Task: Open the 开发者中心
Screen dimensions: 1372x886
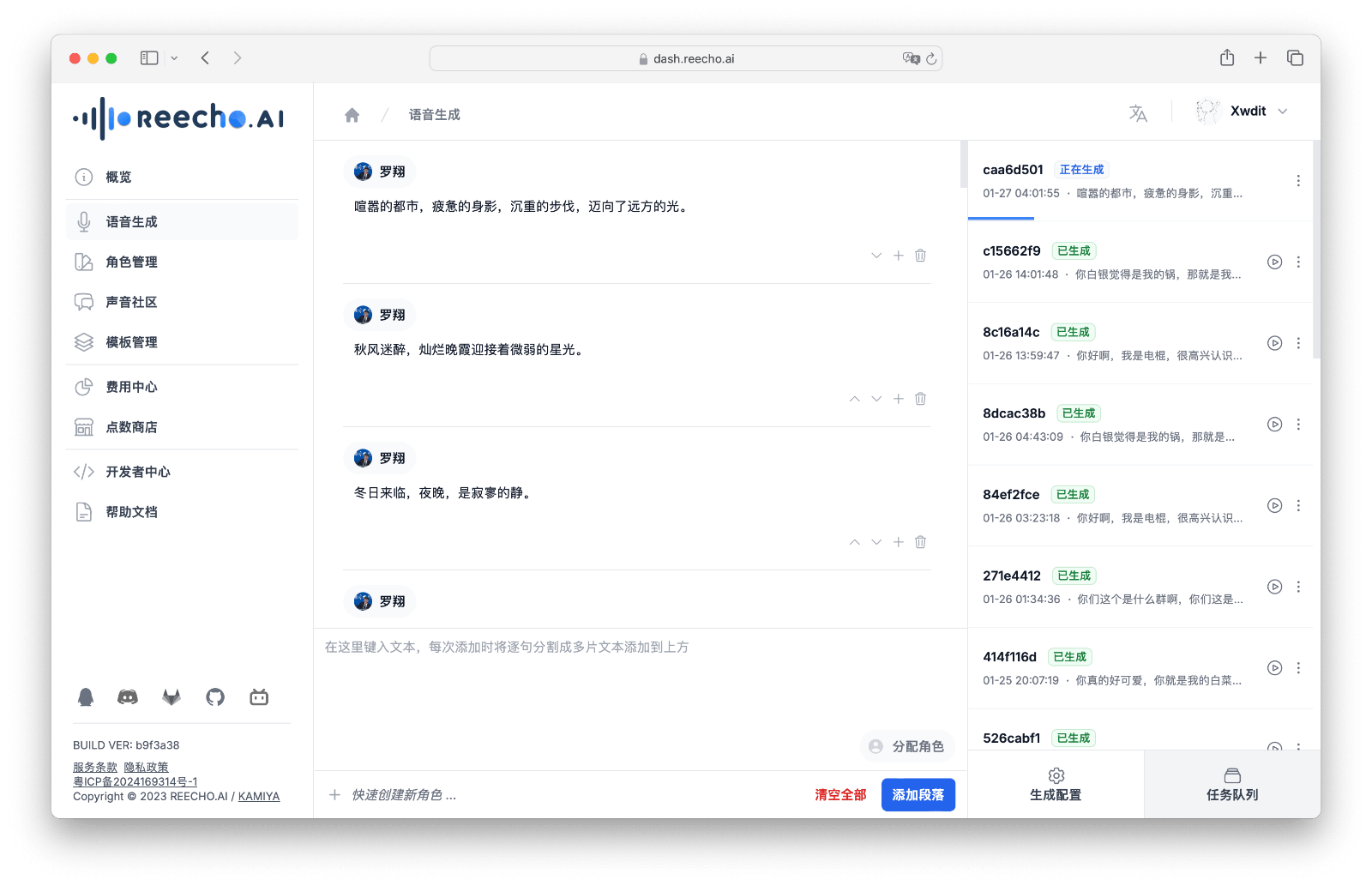Action: tap(138, 471)
